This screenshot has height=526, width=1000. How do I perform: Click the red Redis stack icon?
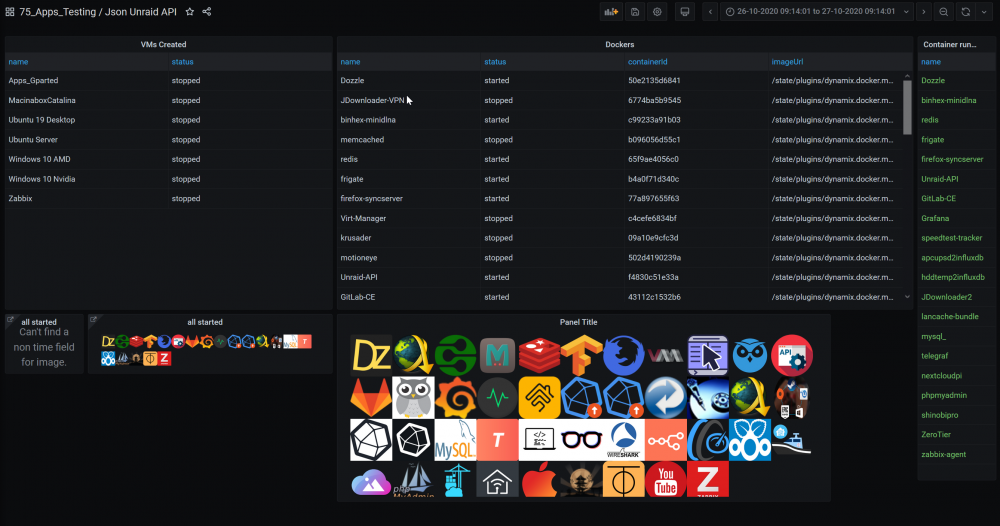[539, 356]
